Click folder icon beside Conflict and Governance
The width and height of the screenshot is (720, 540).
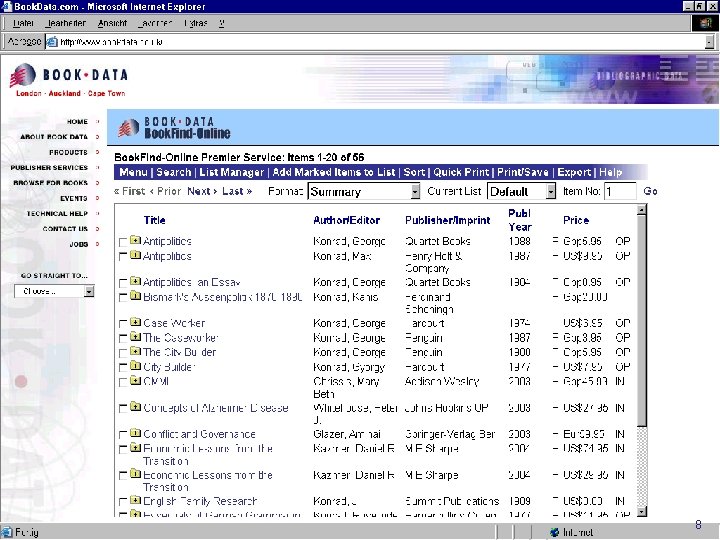135,433
